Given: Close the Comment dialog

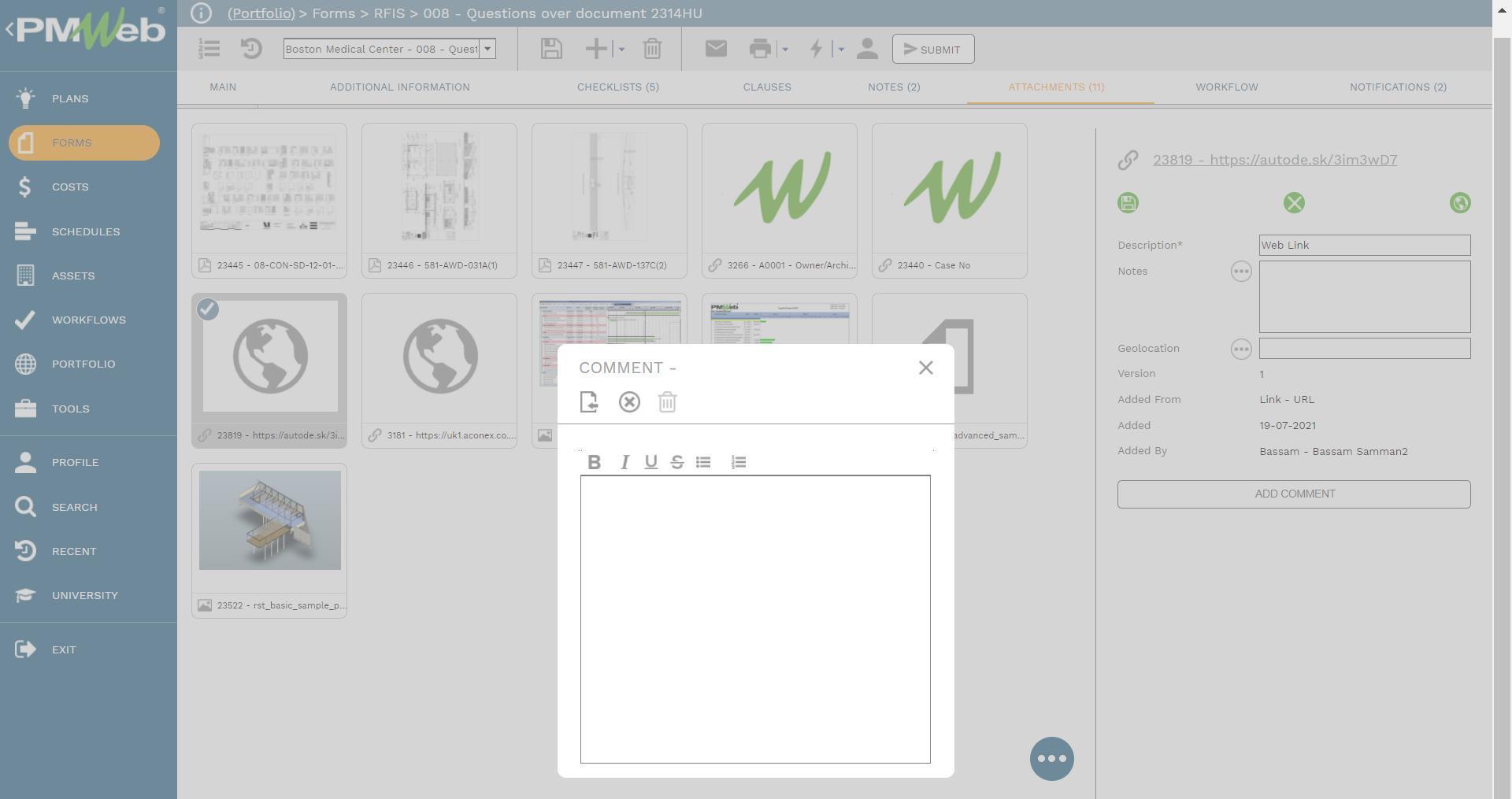Looking at the screenshot, I should coord(925,368).
